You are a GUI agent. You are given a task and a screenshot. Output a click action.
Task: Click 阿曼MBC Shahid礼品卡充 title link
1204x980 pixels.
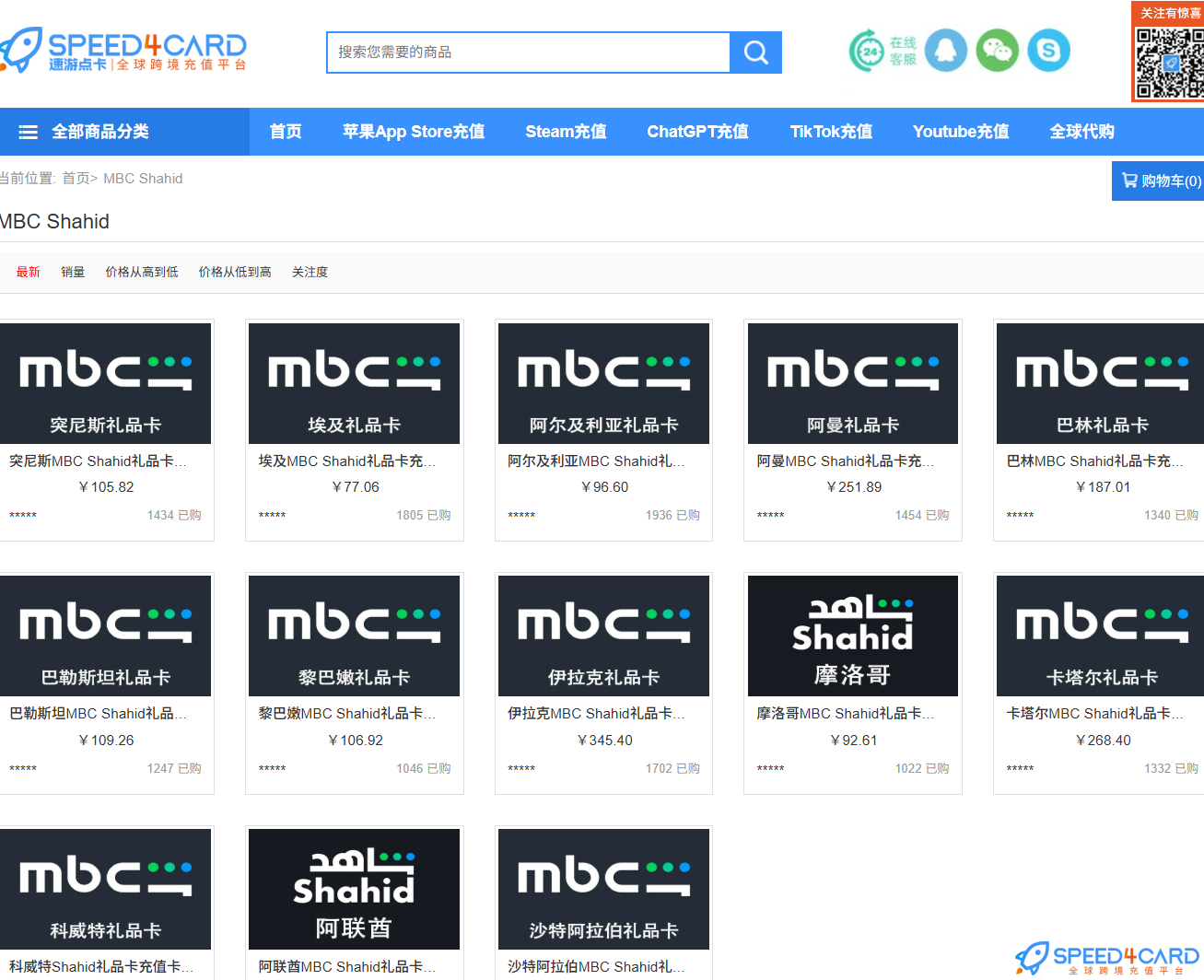coord(846,461)
